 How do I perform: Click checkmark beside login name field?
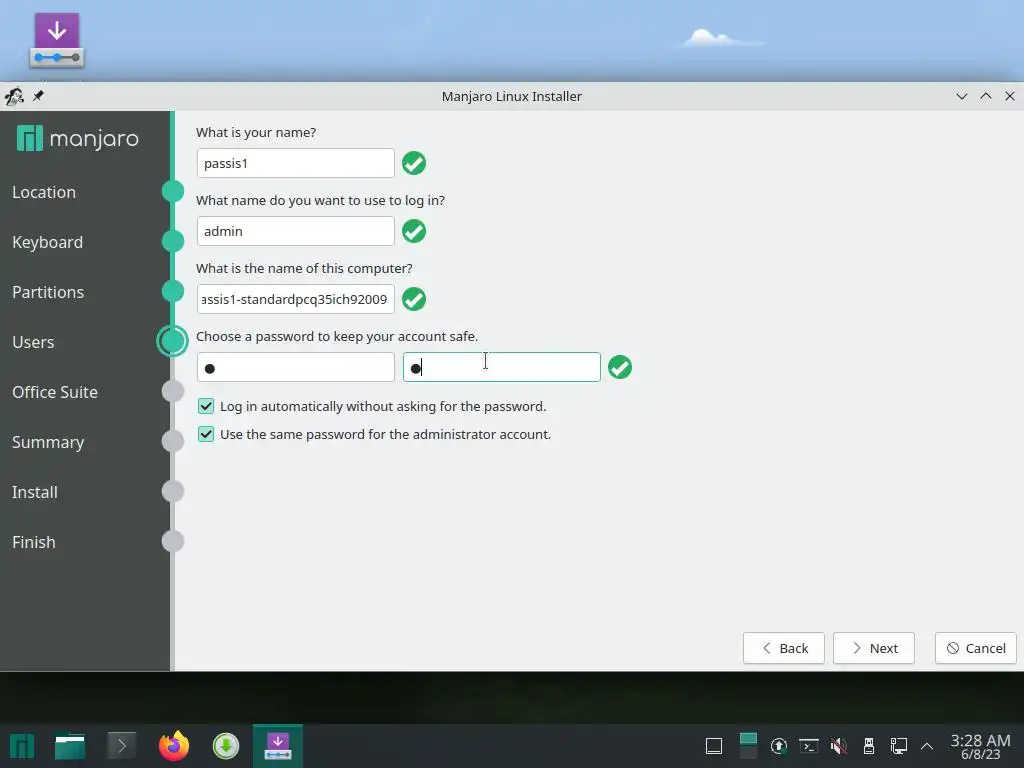[414, 231]
